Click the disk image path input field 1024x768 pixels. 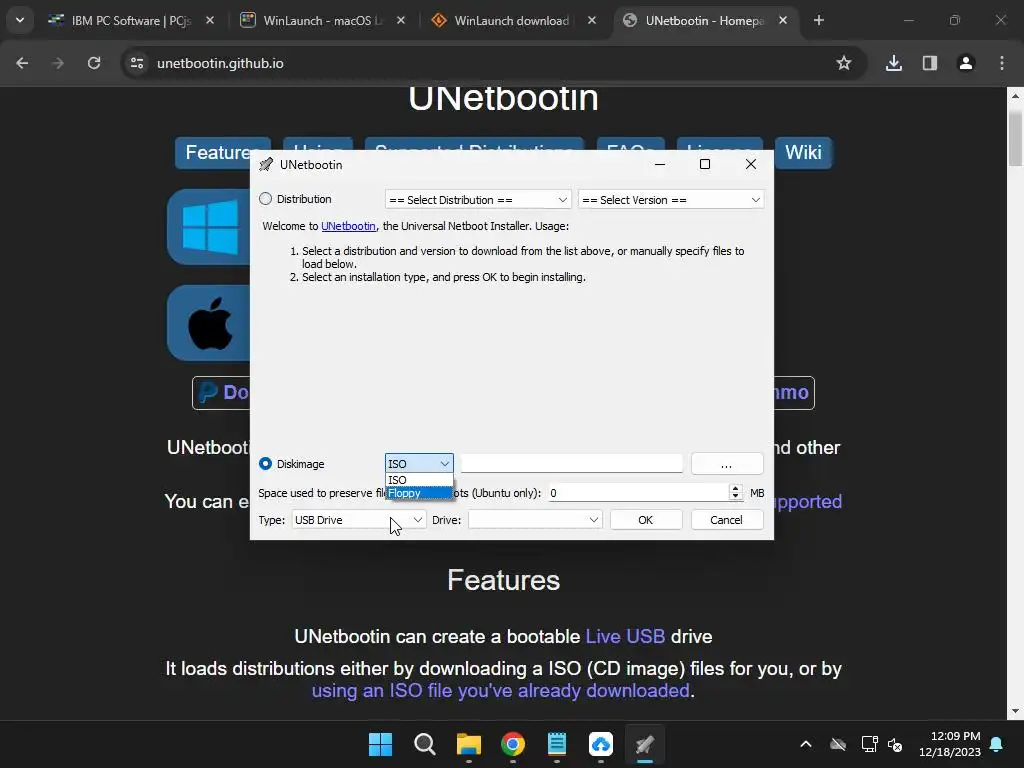tap(571, 464)
